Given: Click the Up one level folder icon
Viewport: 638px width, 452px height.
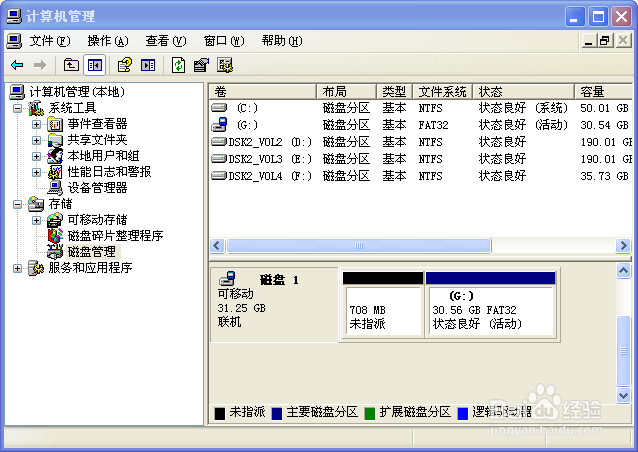Looking at the screenshot, I should 71,65.
